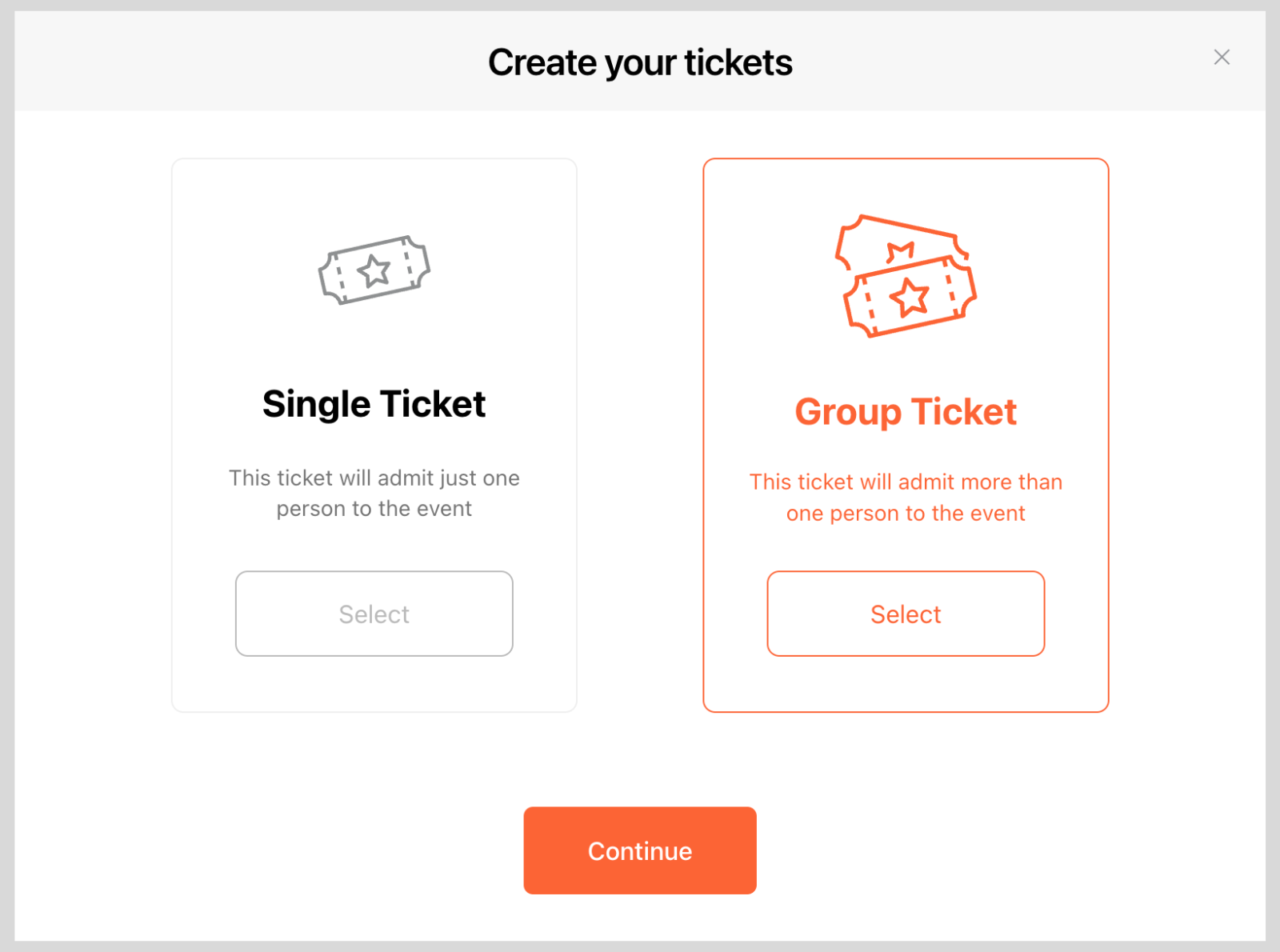The image size is (1280, 952).
Task: Click the single ticket icon
Action: click(x=374, y=270)
